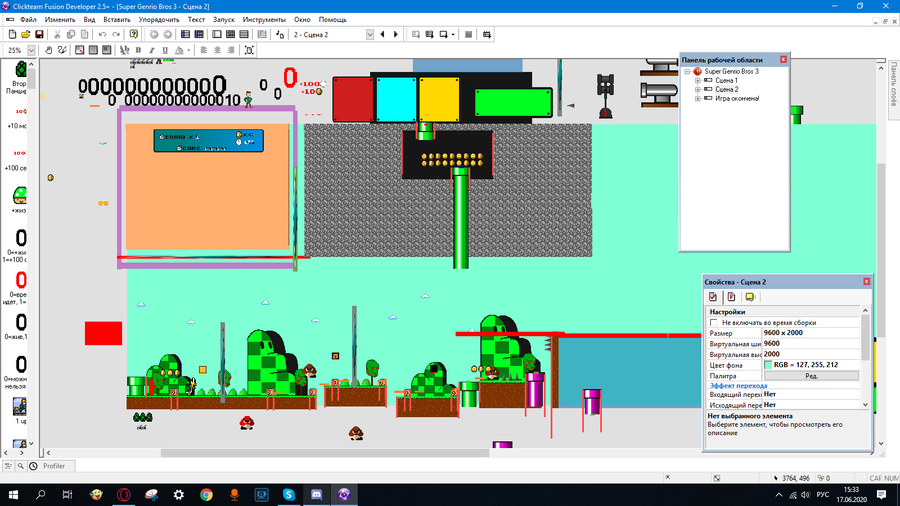Close the Свойства - Сцена 2 panel
The width and height of the screenshot is (900, 506).
[866, 282]
